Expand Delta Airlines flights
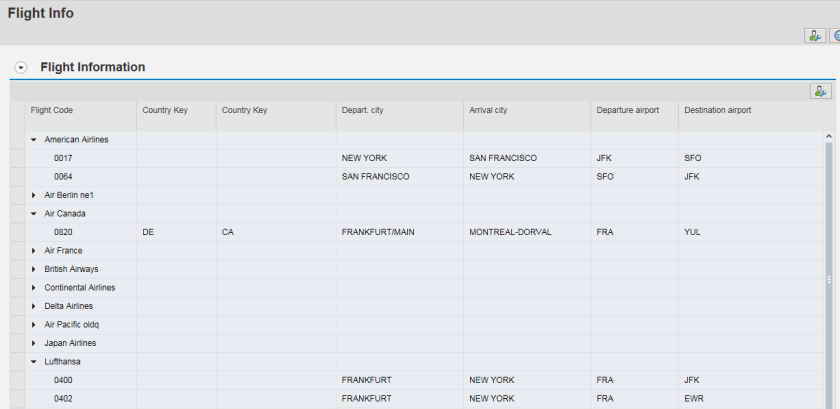 point(34,306)
